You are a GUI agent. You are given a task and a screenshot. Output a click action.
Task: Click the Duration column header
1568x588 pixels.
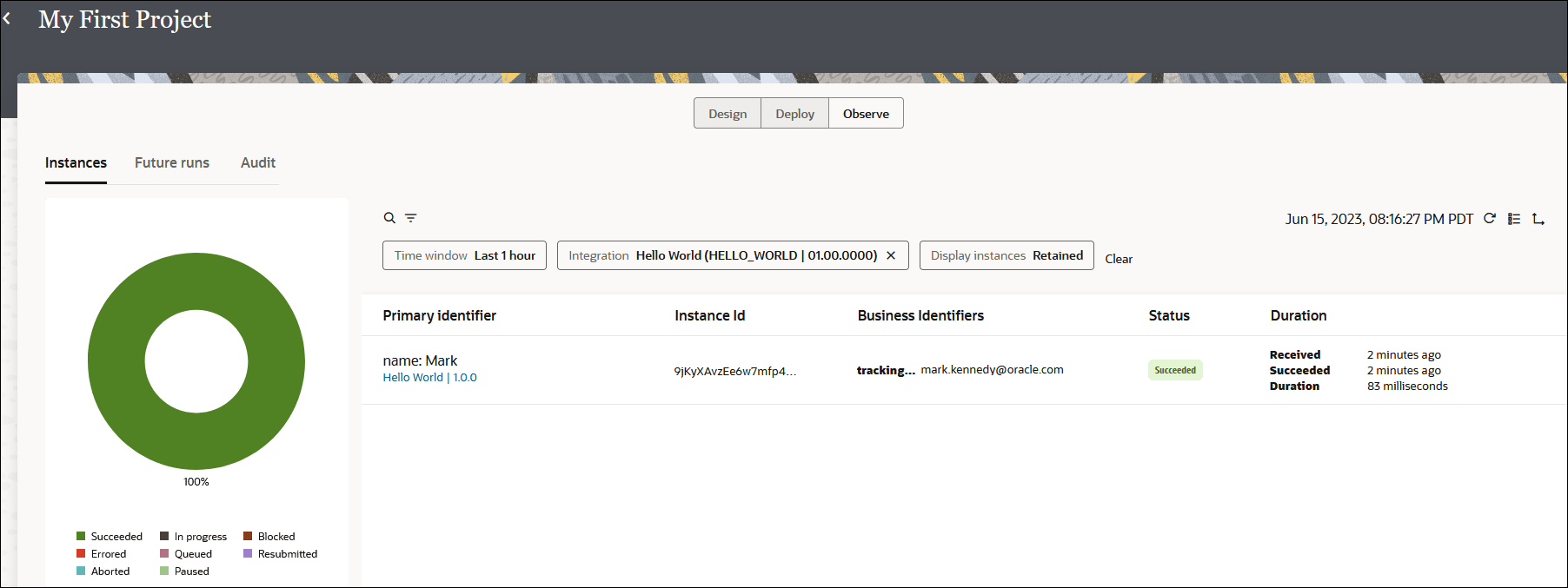click(1299, 315)
